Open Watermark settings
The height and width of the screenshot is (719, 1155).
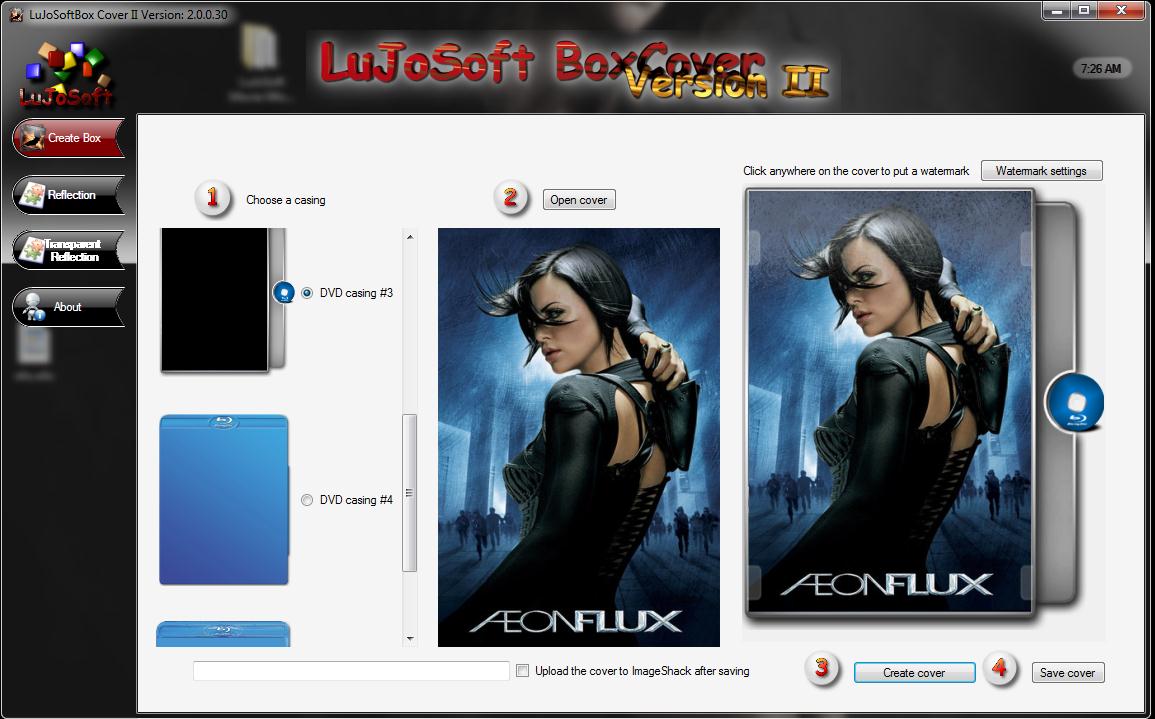pos(1042,171)
